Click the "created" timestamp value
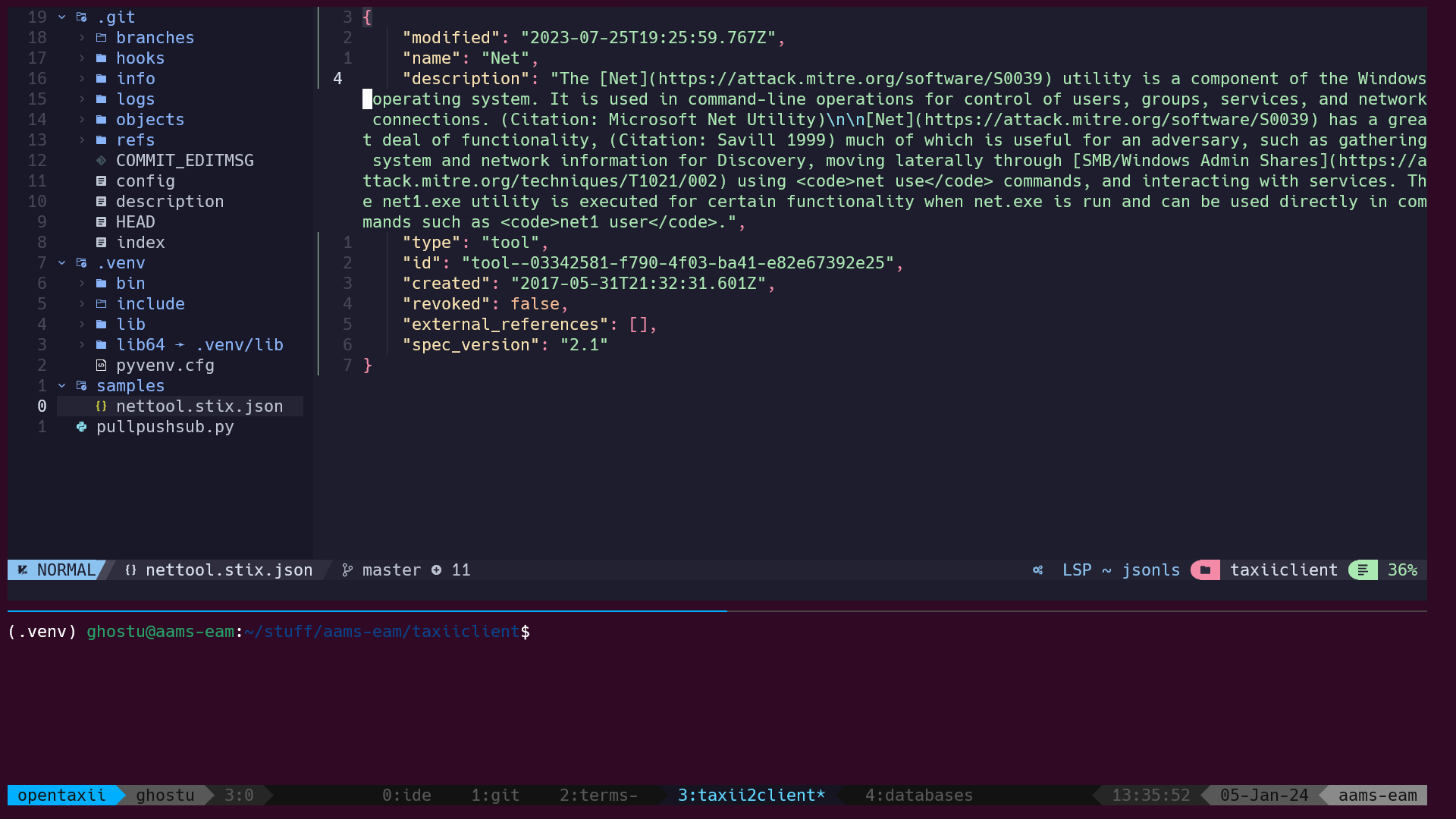The height and width of the screenshot is (819, 1456). [x=639, y=283]
